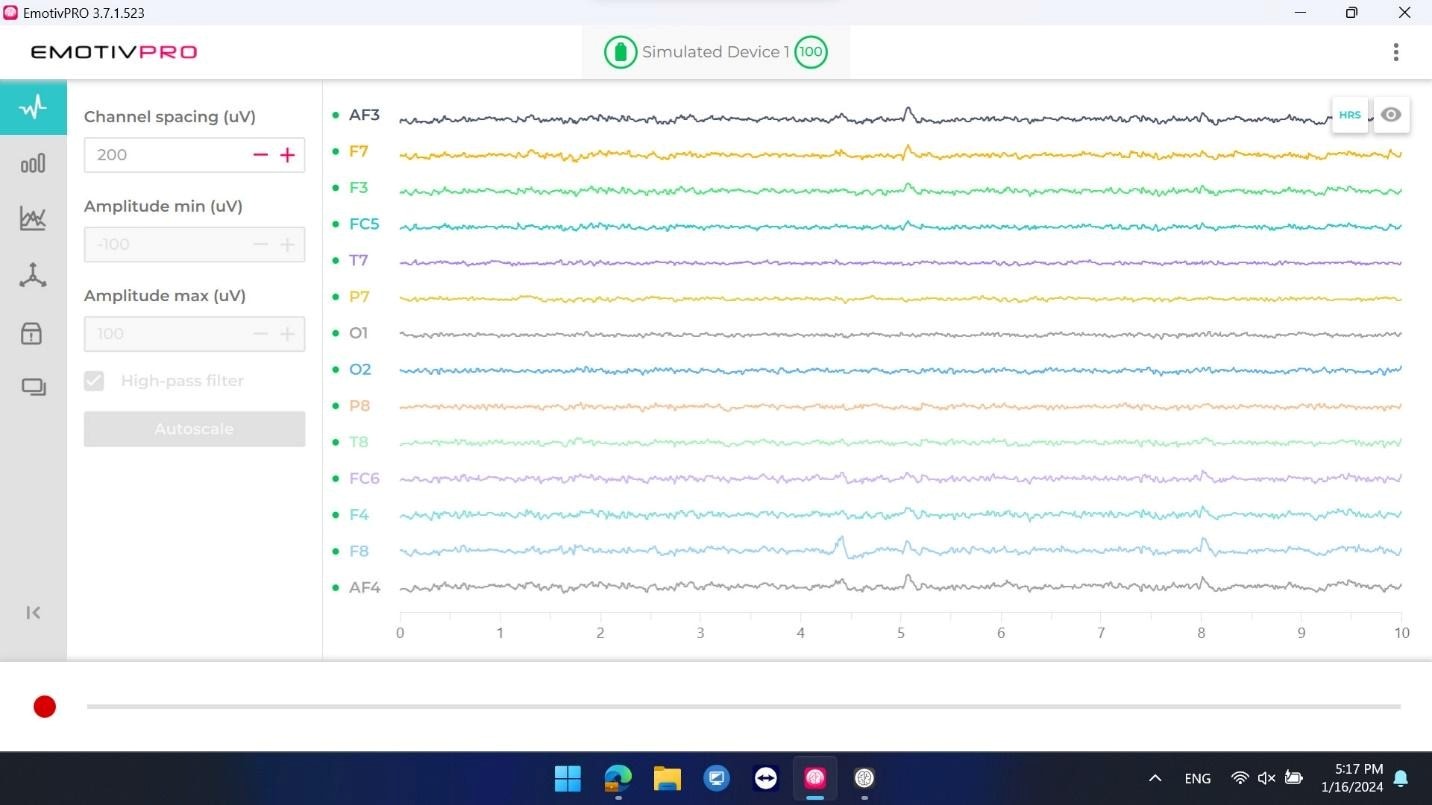Select the line graph icon in sidebar
Image resolution: width=1432 pixels, height=805 pixels.
pos(33,219)
